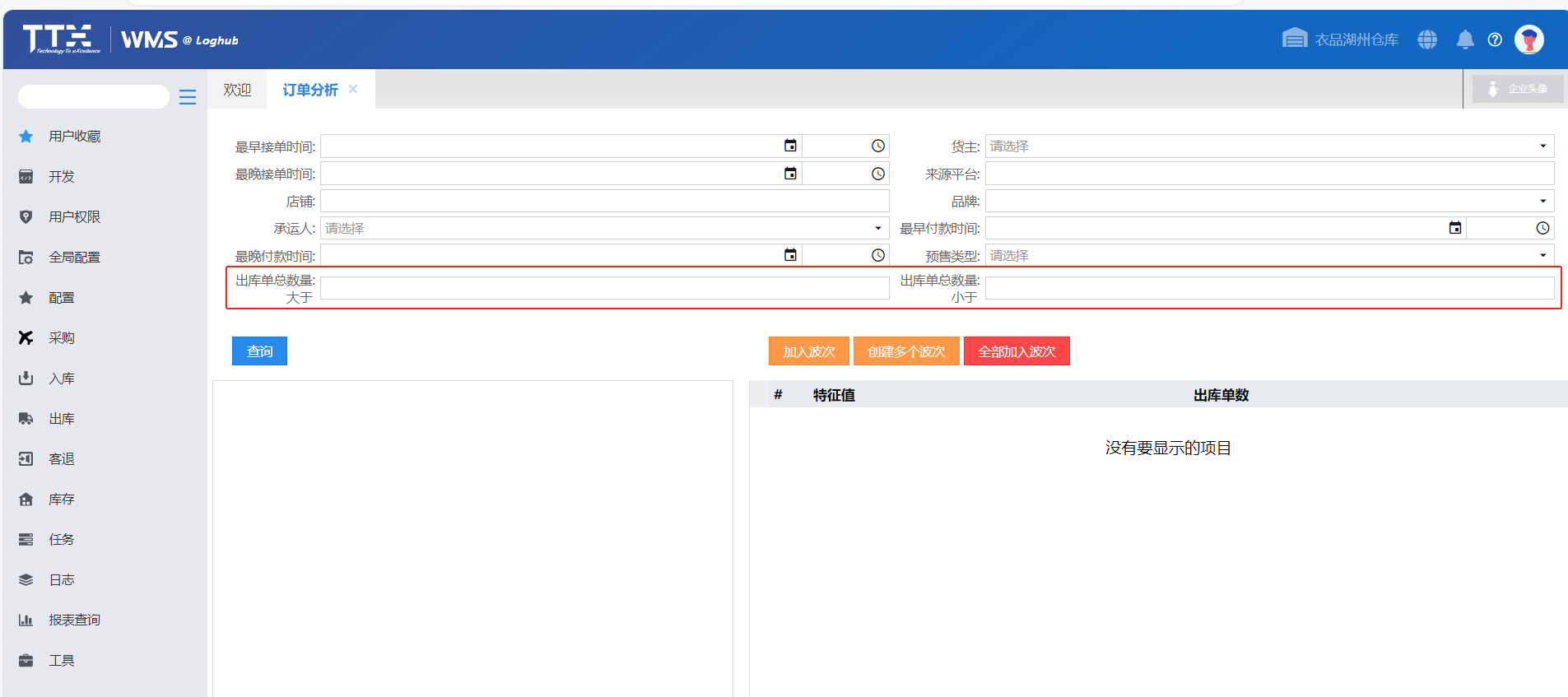1568x697 pixels.
Task: Expand the 货主 dropdown
Action: (x=1542, y=146)
